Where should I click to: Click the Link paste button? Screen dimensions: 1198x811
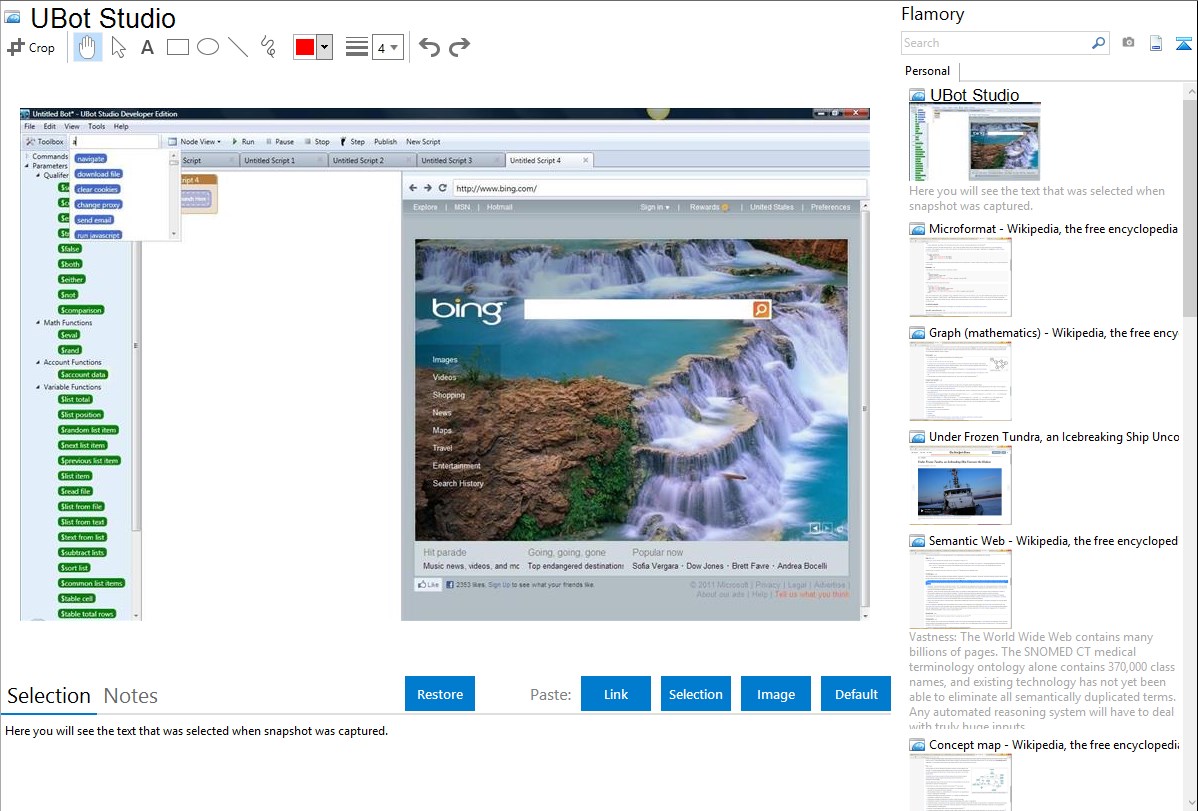pyautogui.click(x=616, y=694)
